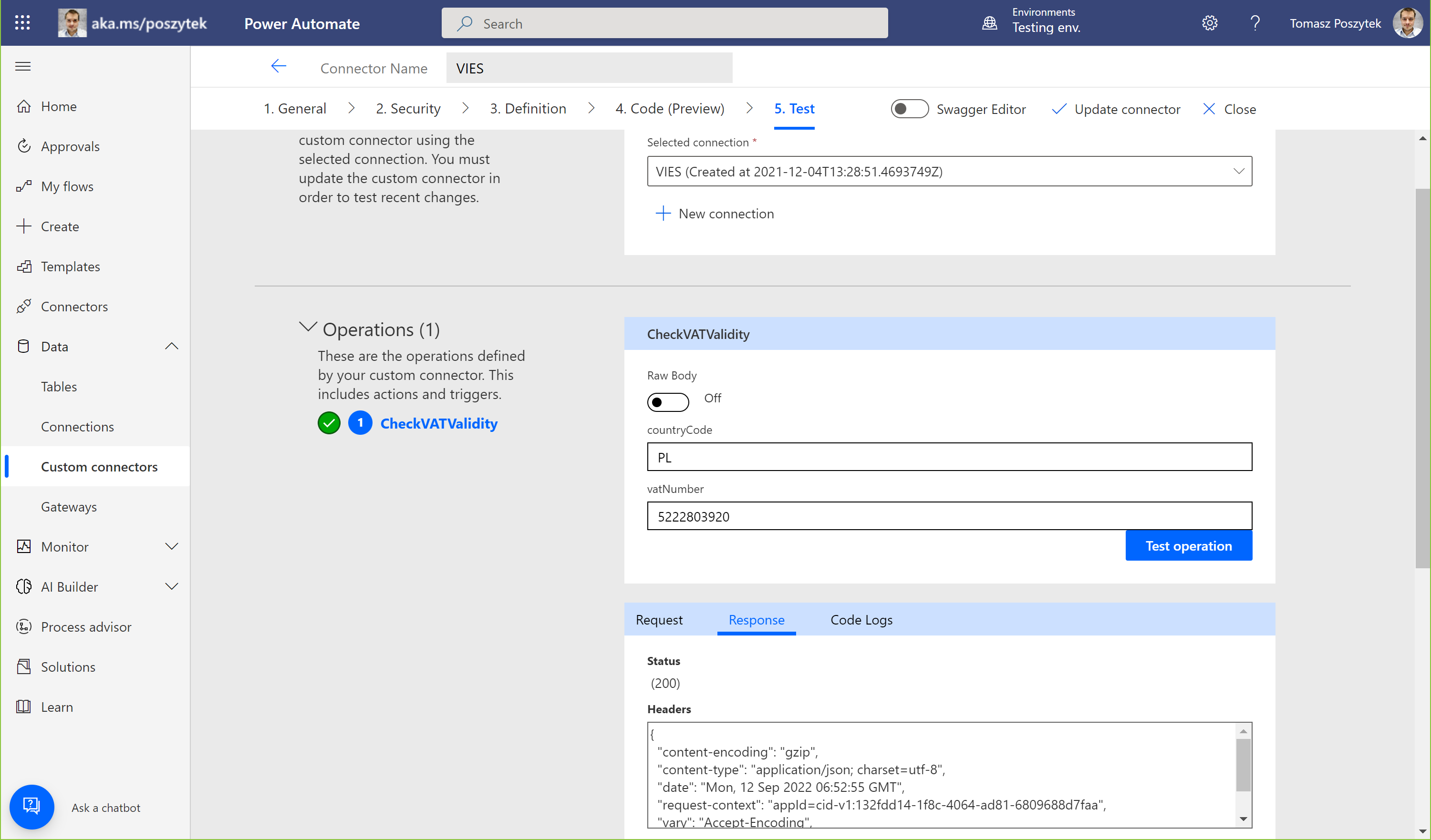
Task: Click the back arrow beside Connector Name
Action: tap(278, 67)
